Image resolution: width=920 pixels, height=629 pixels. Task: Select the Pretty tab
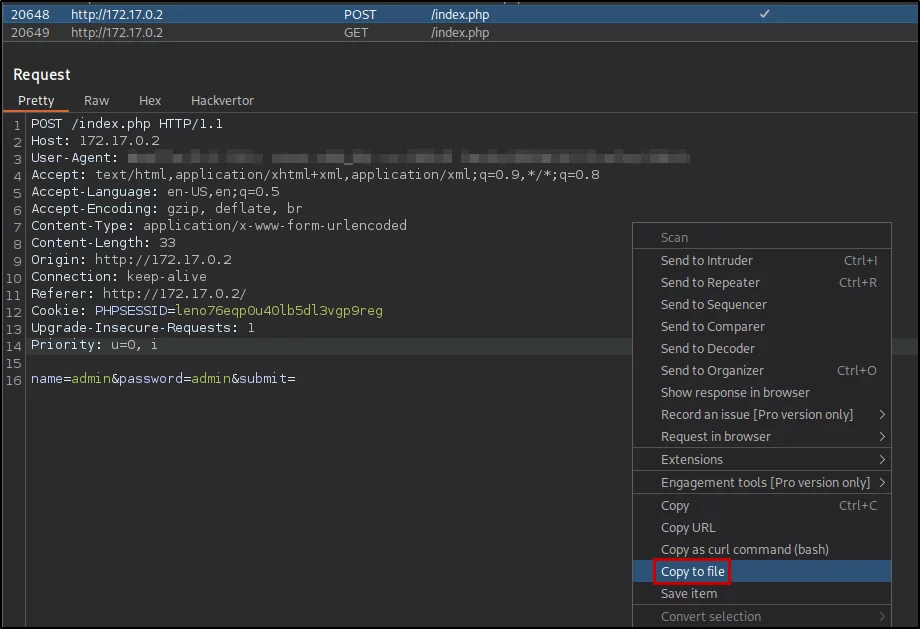click(36, 101)
